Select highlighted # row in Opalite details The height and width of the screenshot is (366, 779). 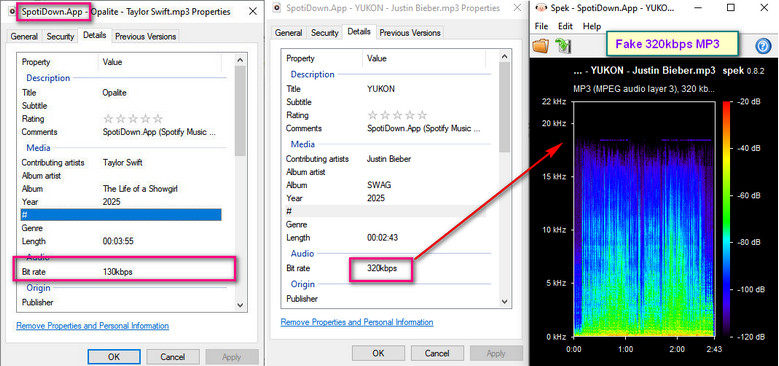(x=121, y=215)
